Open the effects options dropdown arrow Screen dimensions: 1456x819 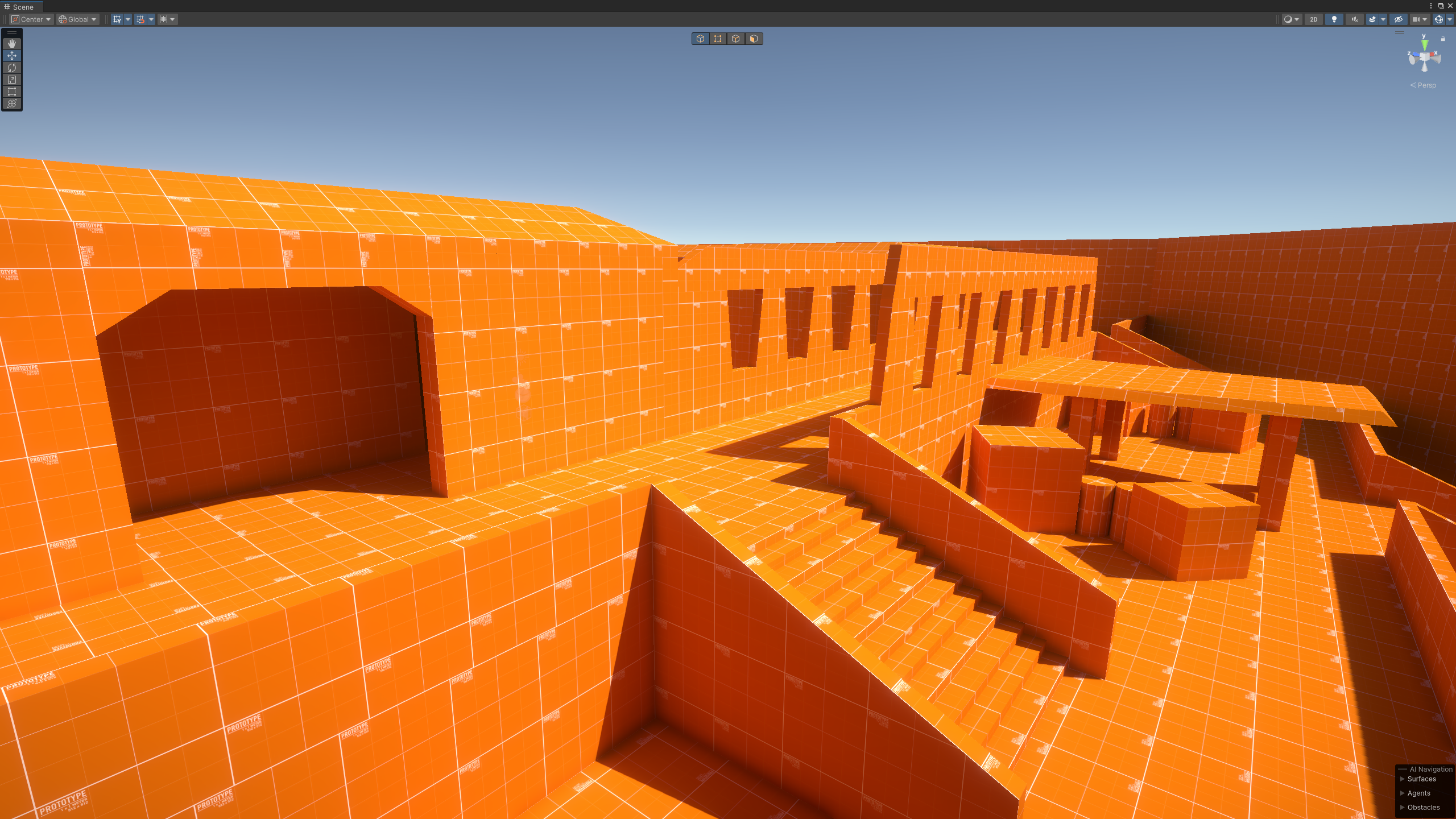click(1383, 19)
